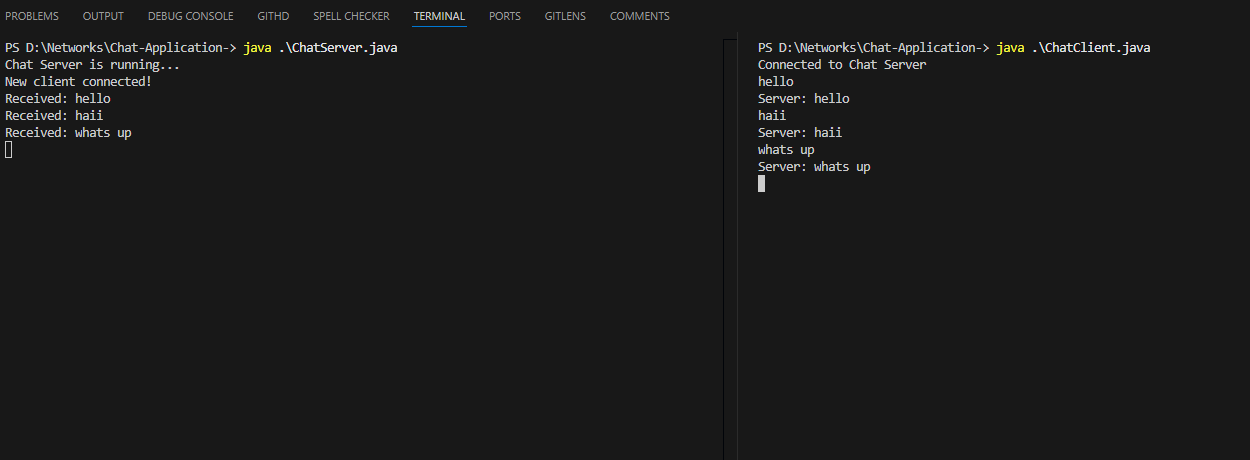Click 'Connected to Chat Server' line
The width and height of the screenshot is (1250, 460).
click(x=842, y=65)
